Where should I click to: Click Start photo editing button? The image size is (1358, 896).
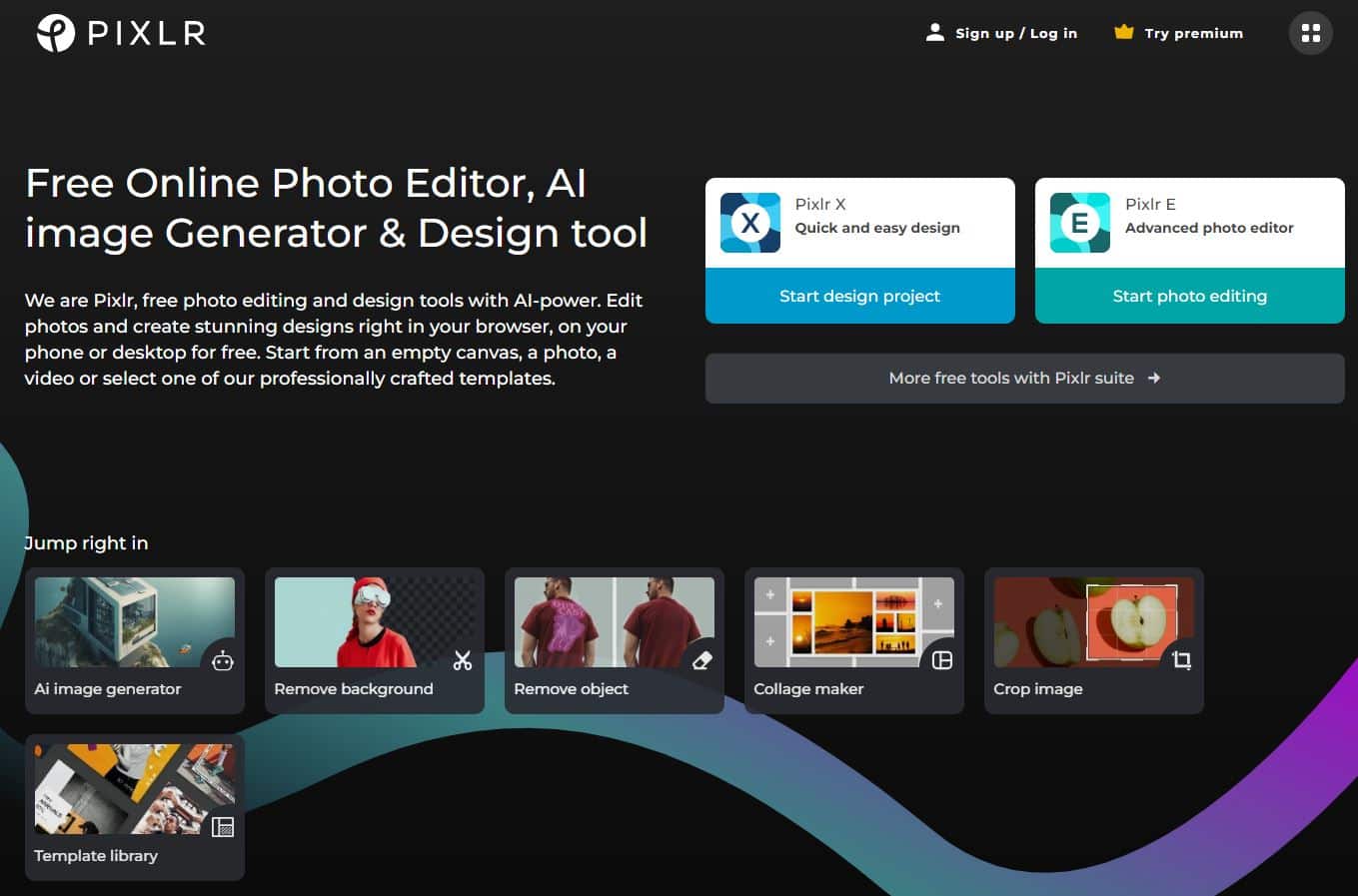(1190, 296)
